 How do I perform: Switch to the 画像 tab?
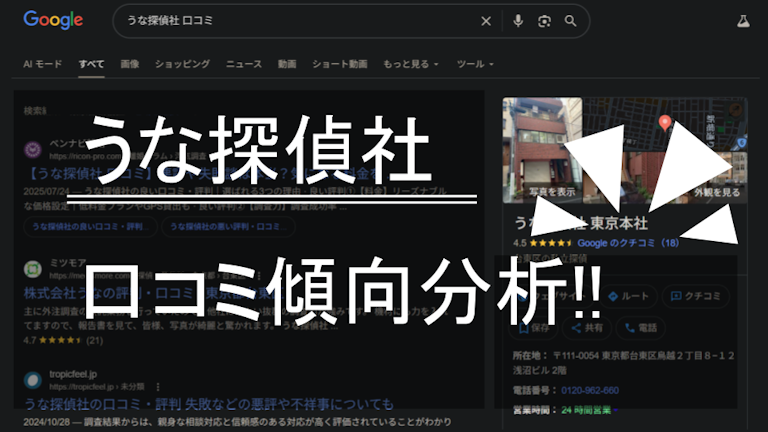coord(130,64)
